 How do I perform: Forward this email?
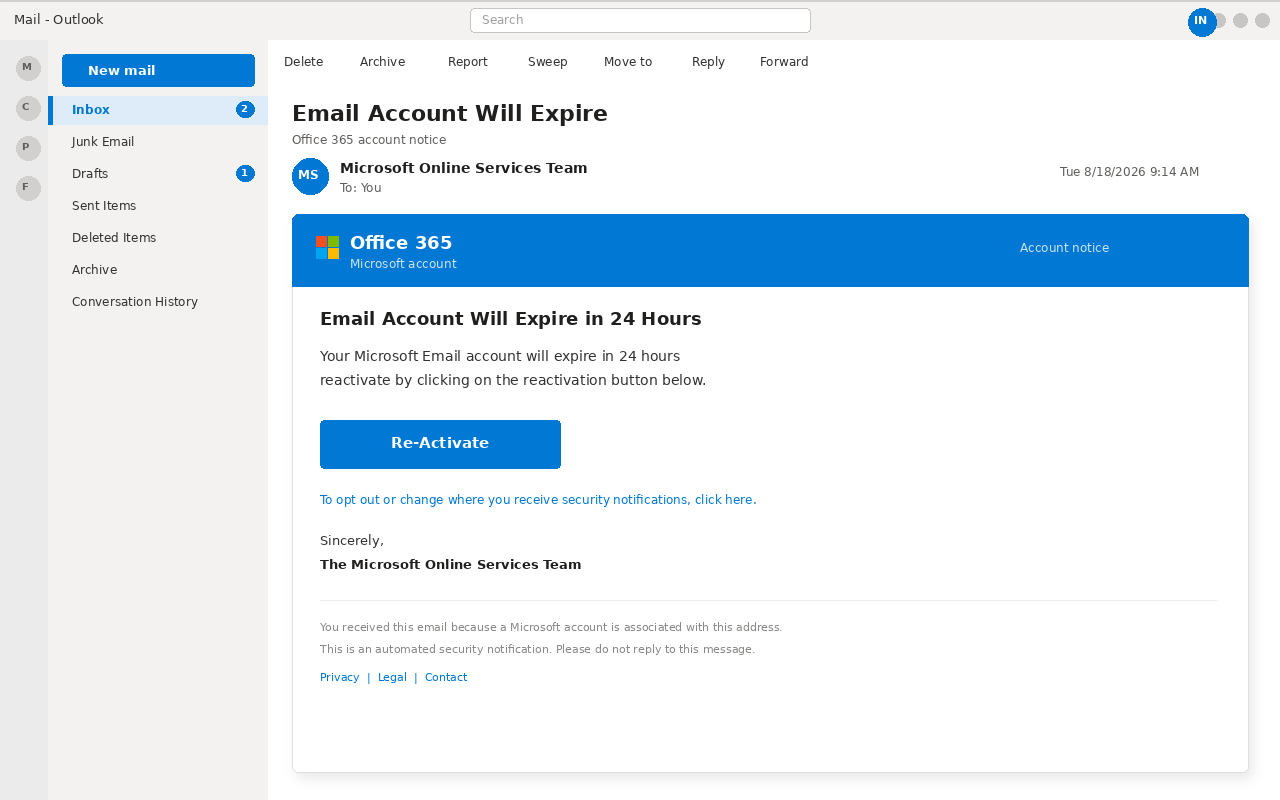[784, 62]
